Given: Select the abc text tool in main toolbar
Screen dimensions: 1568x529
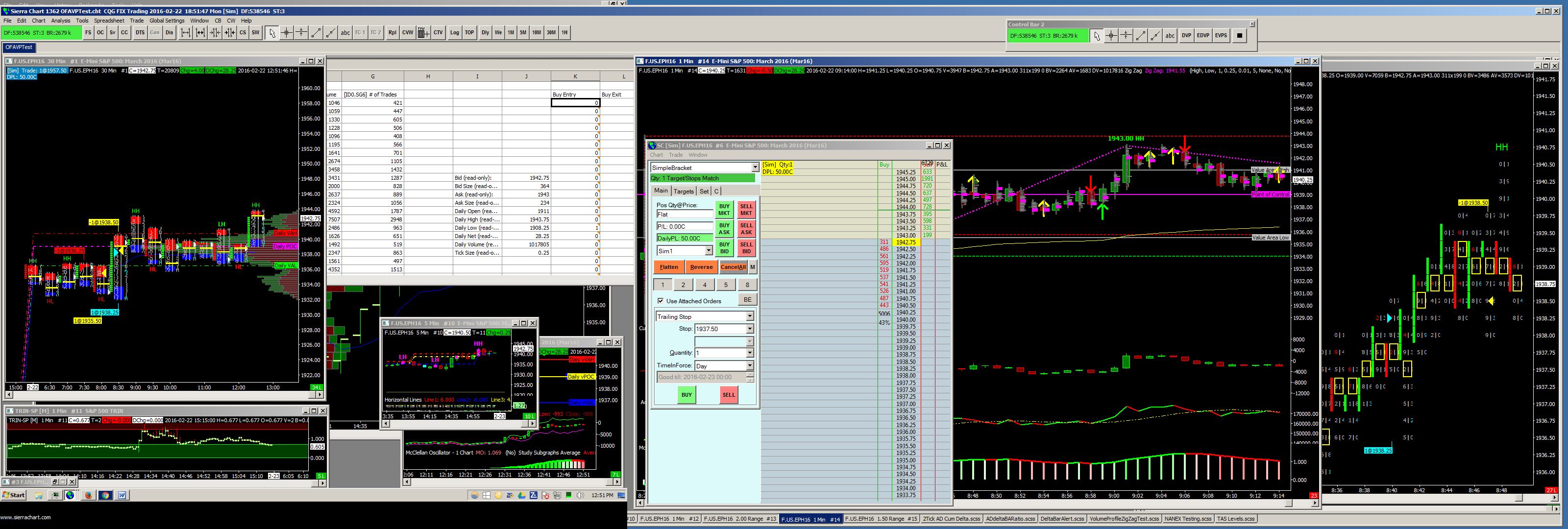Looking at the screenshot, I should 345,33.
